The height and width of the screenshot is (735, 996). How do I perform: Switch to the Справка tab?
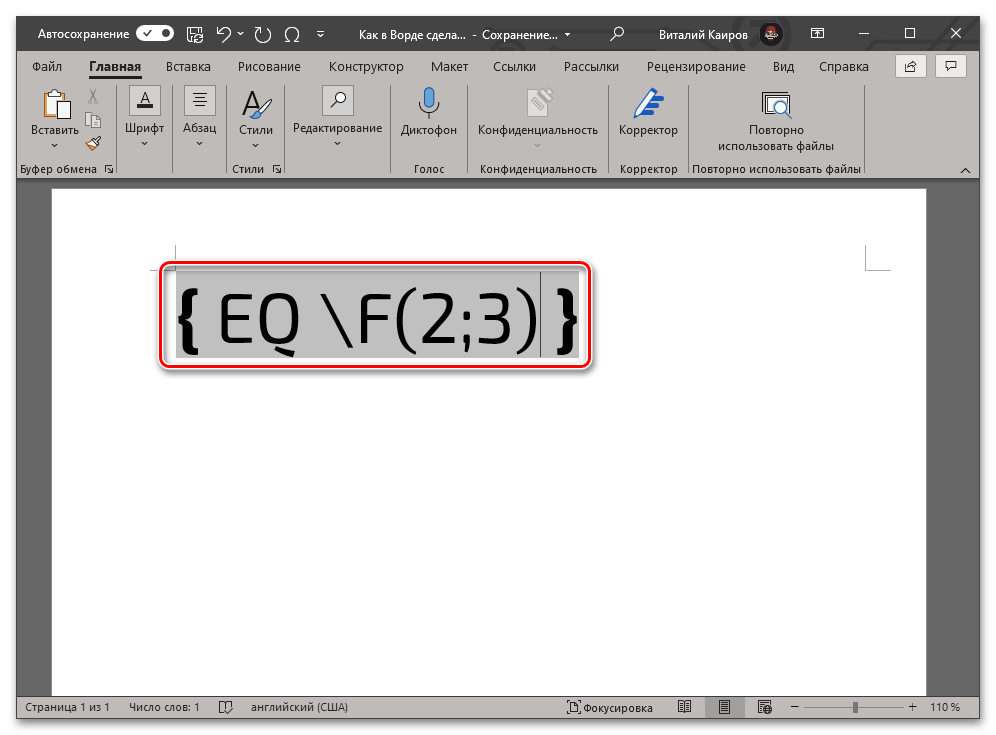[844, 66]
